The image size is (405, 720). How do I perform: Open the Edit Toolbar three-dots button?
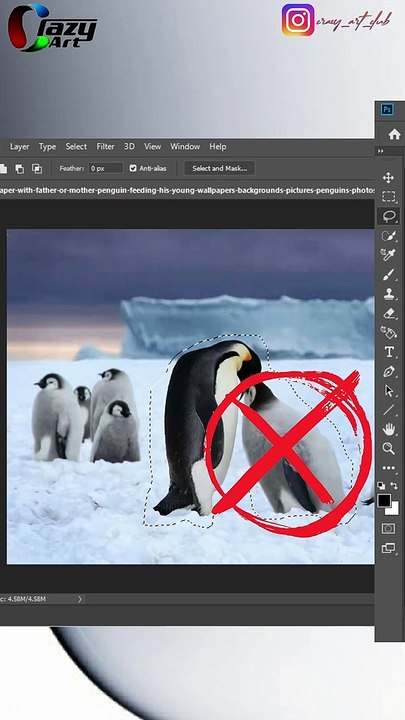(x=388, y=468)
